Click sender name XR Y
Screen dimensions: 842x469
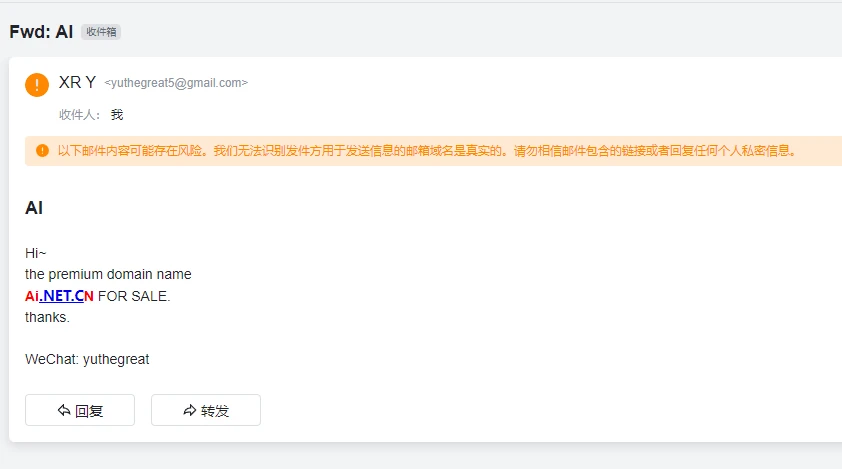77,83
